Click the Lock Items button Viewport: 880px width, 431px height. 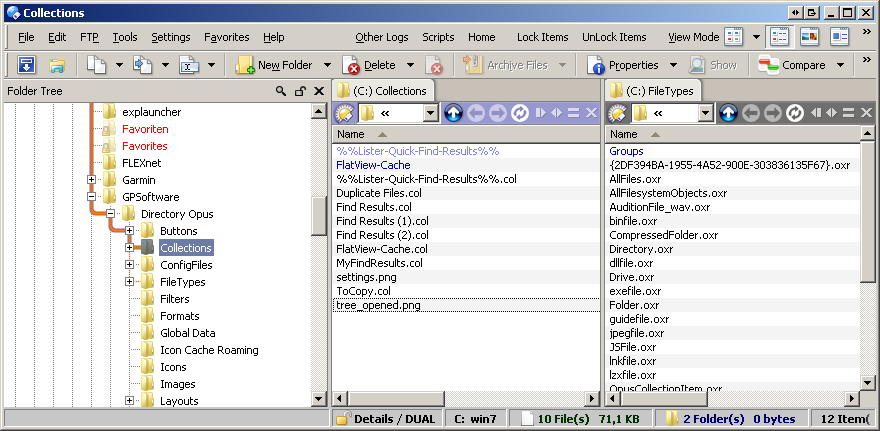[543, 37]
